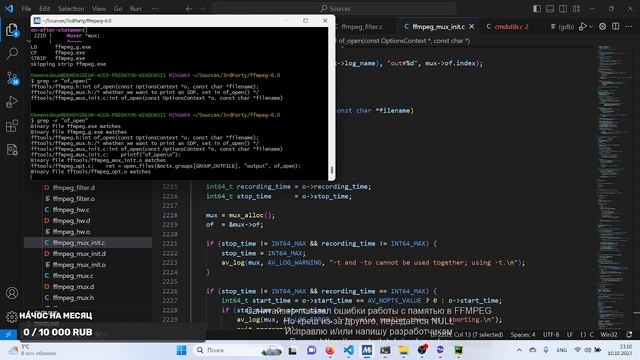The width and height of the screenshot is (640, 360).
Task: Click the Sources command center search box
Action: pos(335,9)
